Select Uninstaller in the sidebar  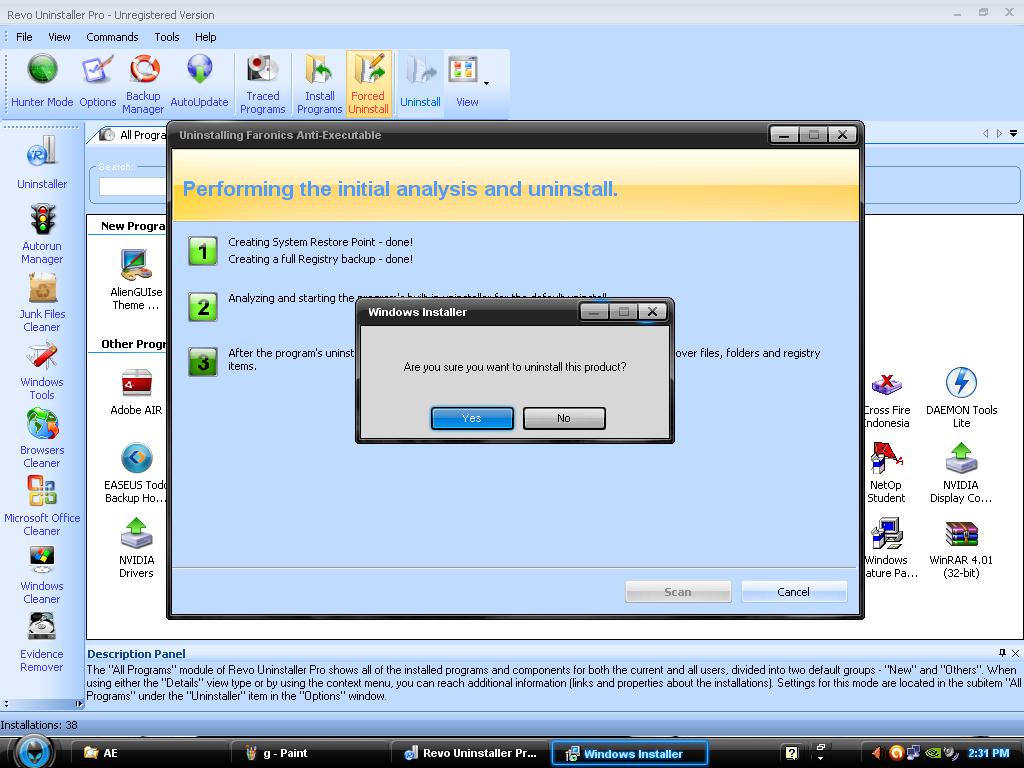coord(42,162)
